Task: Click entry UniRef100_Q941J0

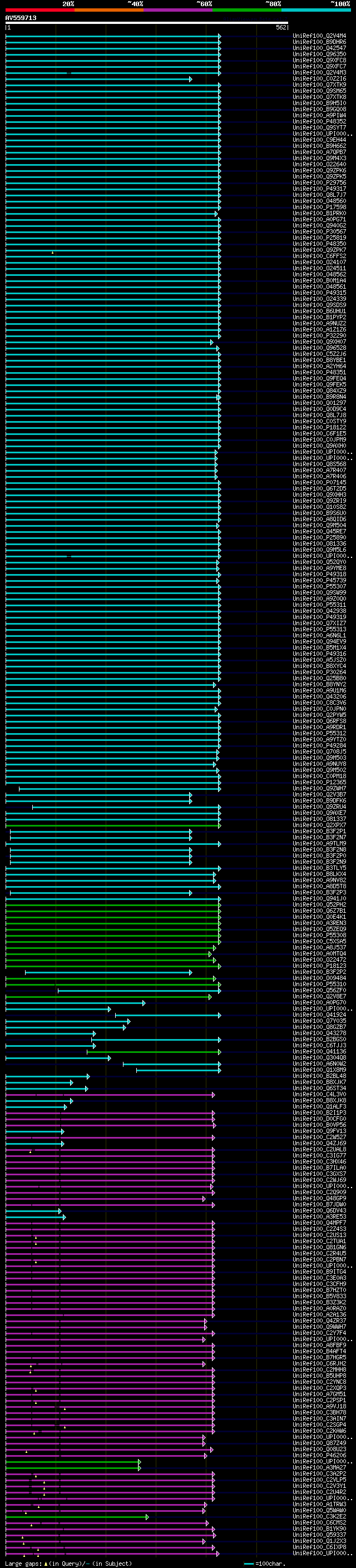Action: 319,898
